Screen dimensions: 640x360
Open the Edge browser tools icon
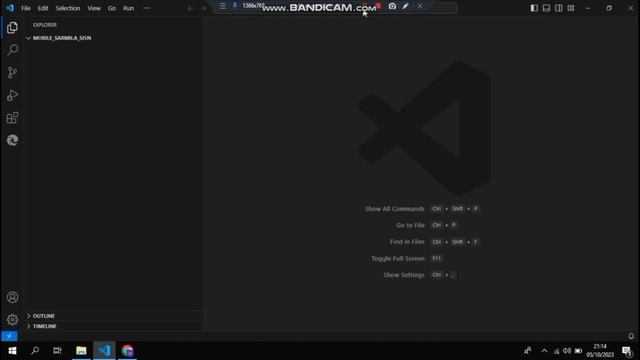click(x=12, y=140)
